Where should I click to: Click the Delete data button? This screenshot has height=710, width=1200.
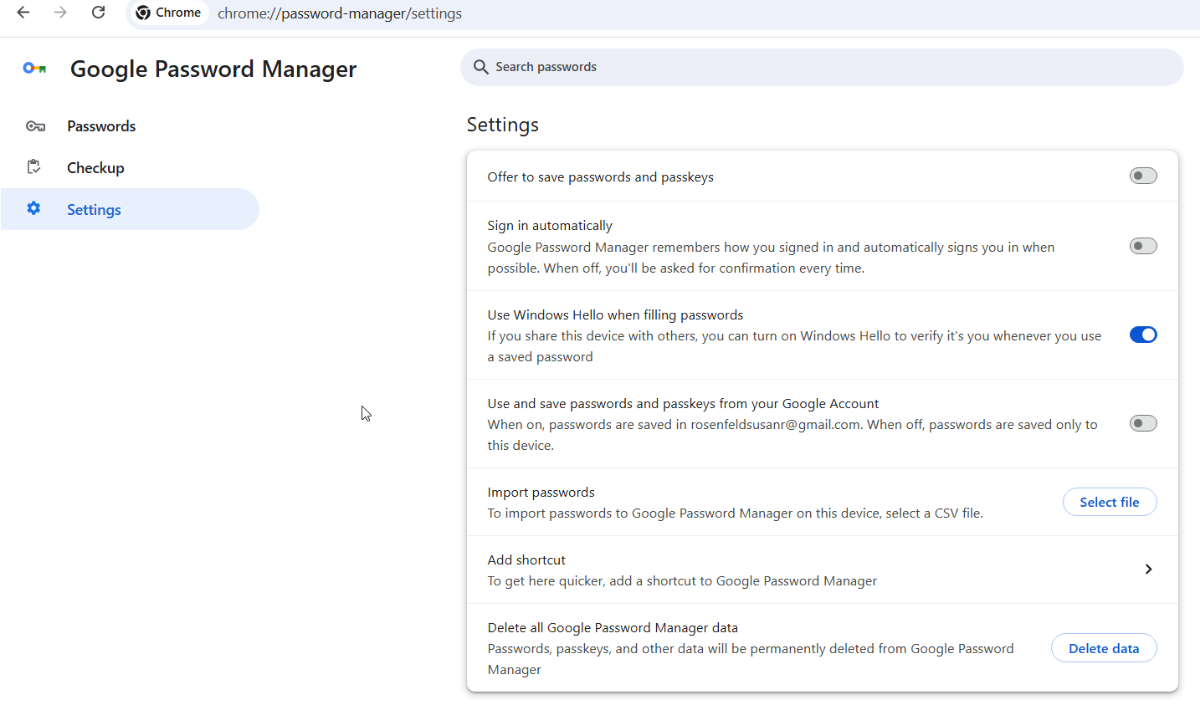(1103, 648)
